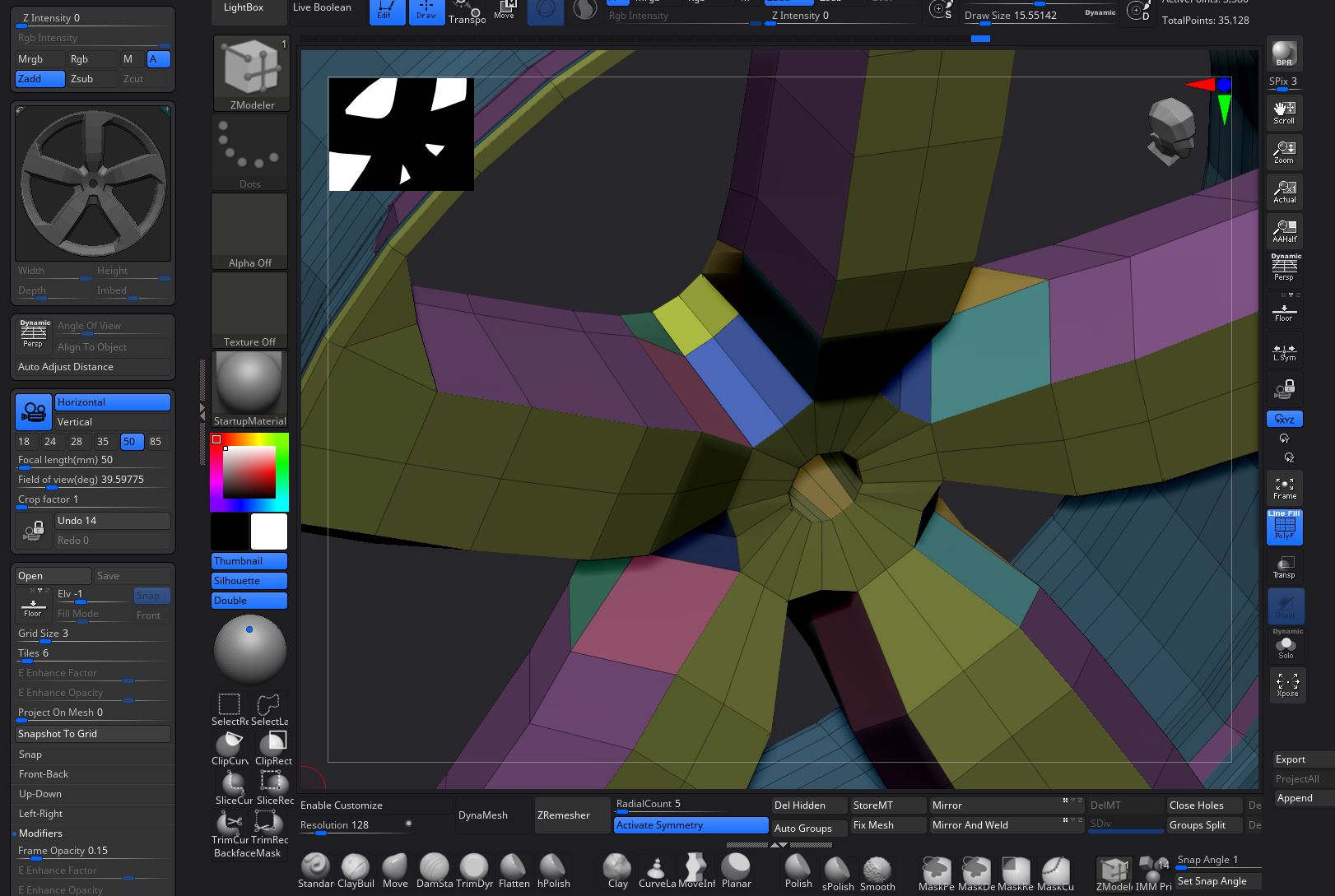Disable Activate Symmetry
Screen dimensions: 1335x896
click(691, 825)
